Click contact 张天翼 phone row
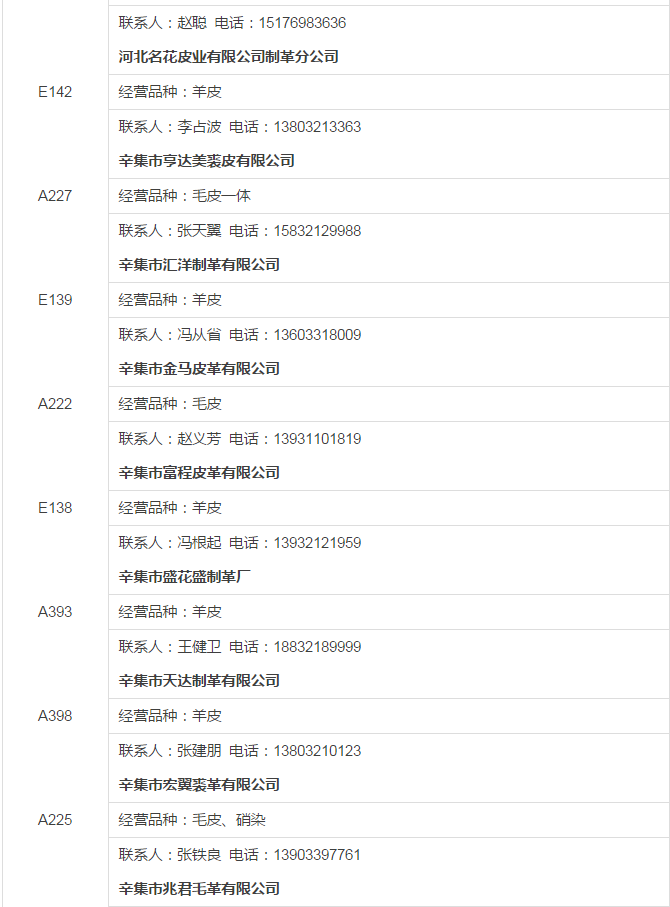The width and height of the screenshot is (670, 907). click(x=388, y=231)
